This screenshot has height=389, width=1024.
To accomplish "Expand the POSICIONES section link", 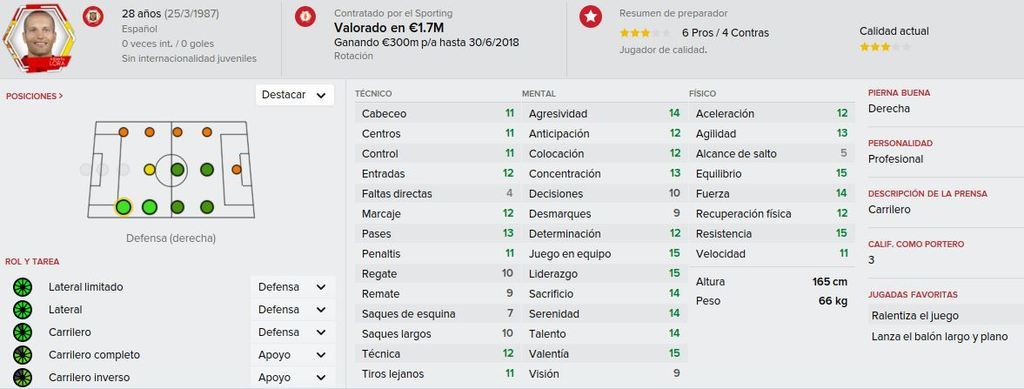I will click(x=35, y=96).
